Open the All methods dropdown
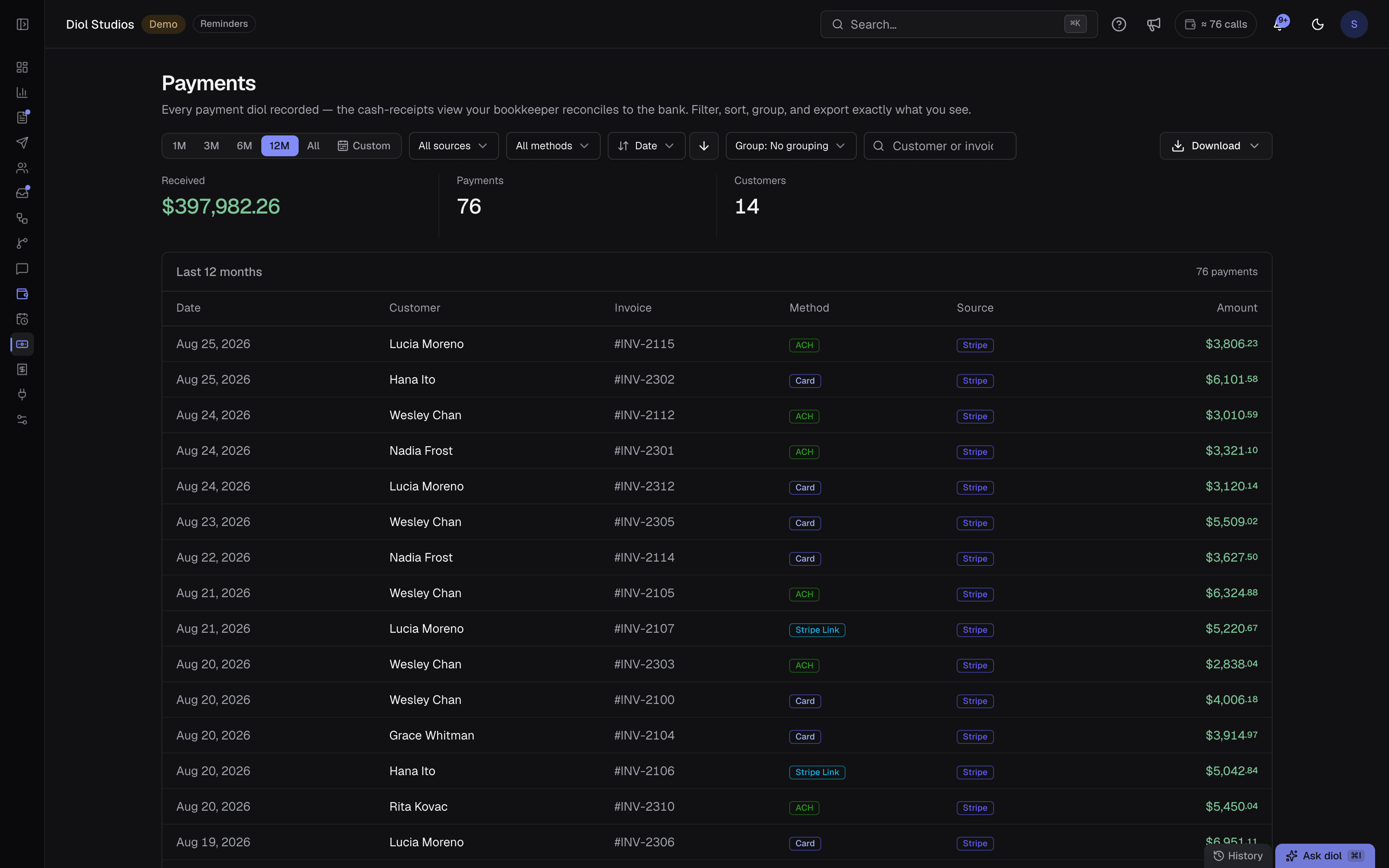This screenshot has height=868, width=1389. 553,146
